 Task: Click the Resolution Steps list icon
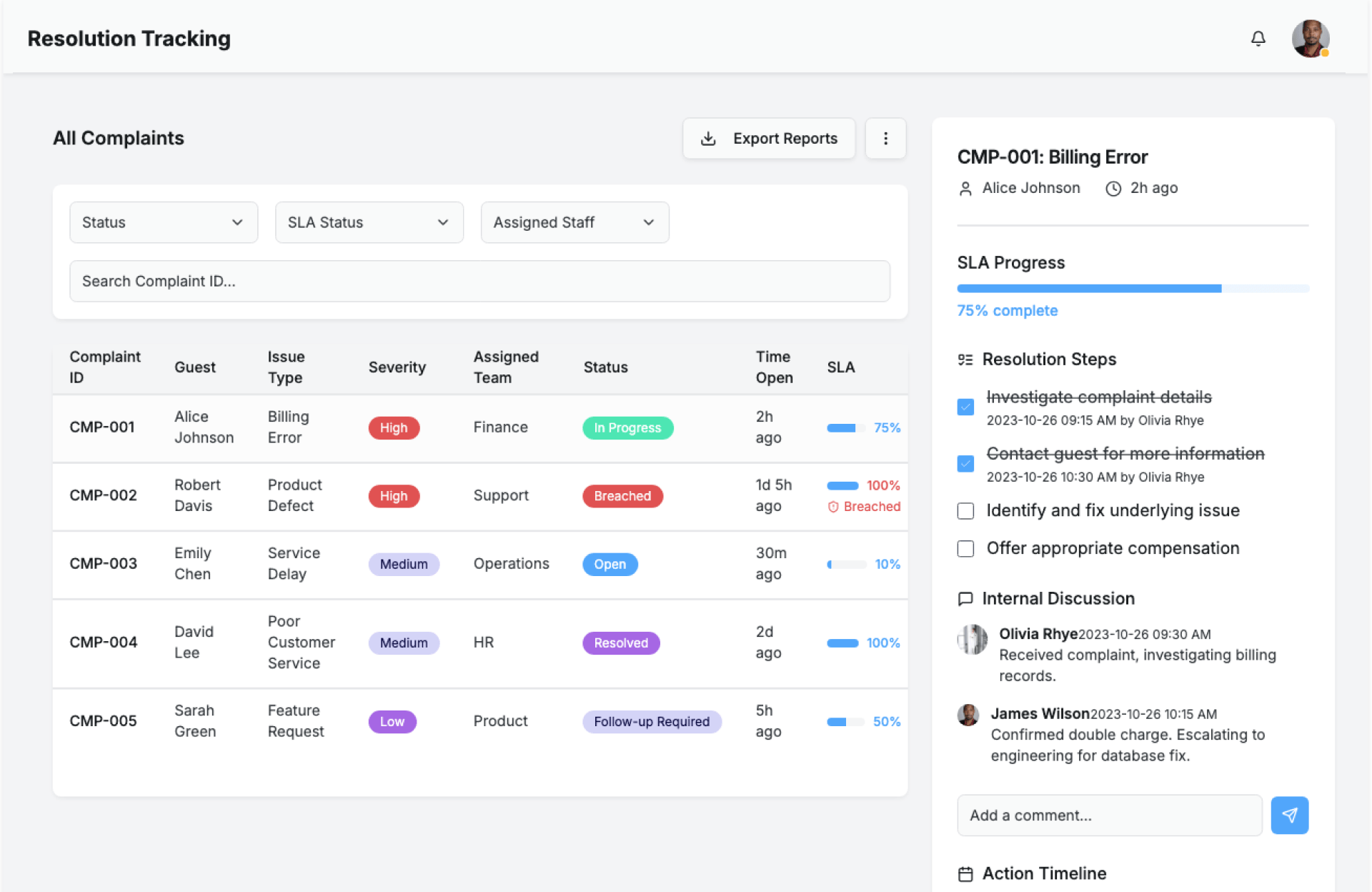point(965,360)
